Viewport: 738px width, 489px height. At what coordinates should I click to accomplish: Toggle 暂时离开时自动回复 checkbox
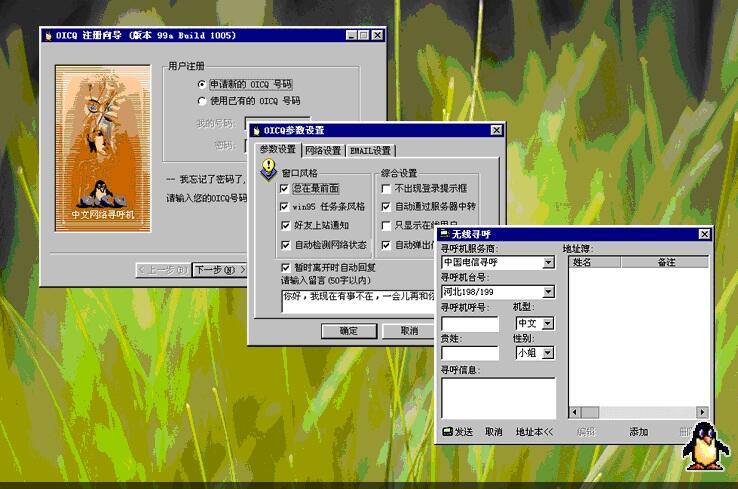coord(285,267)
